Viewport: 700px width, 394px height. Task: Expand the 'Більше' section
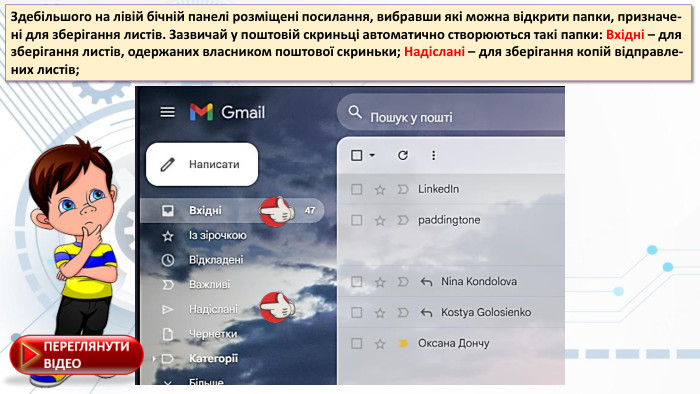[206, 382]
